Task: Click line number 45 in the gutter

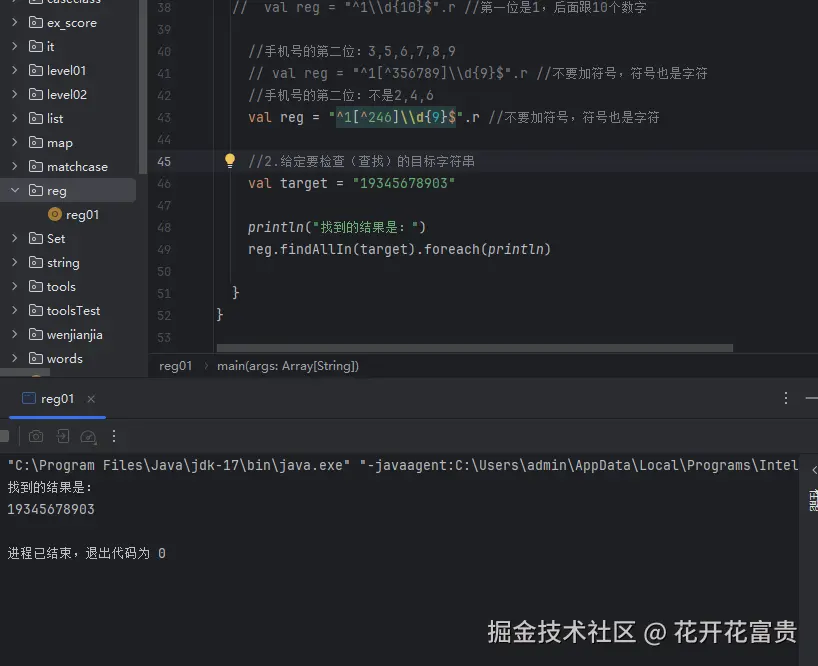Action: [x=164, y=161]
